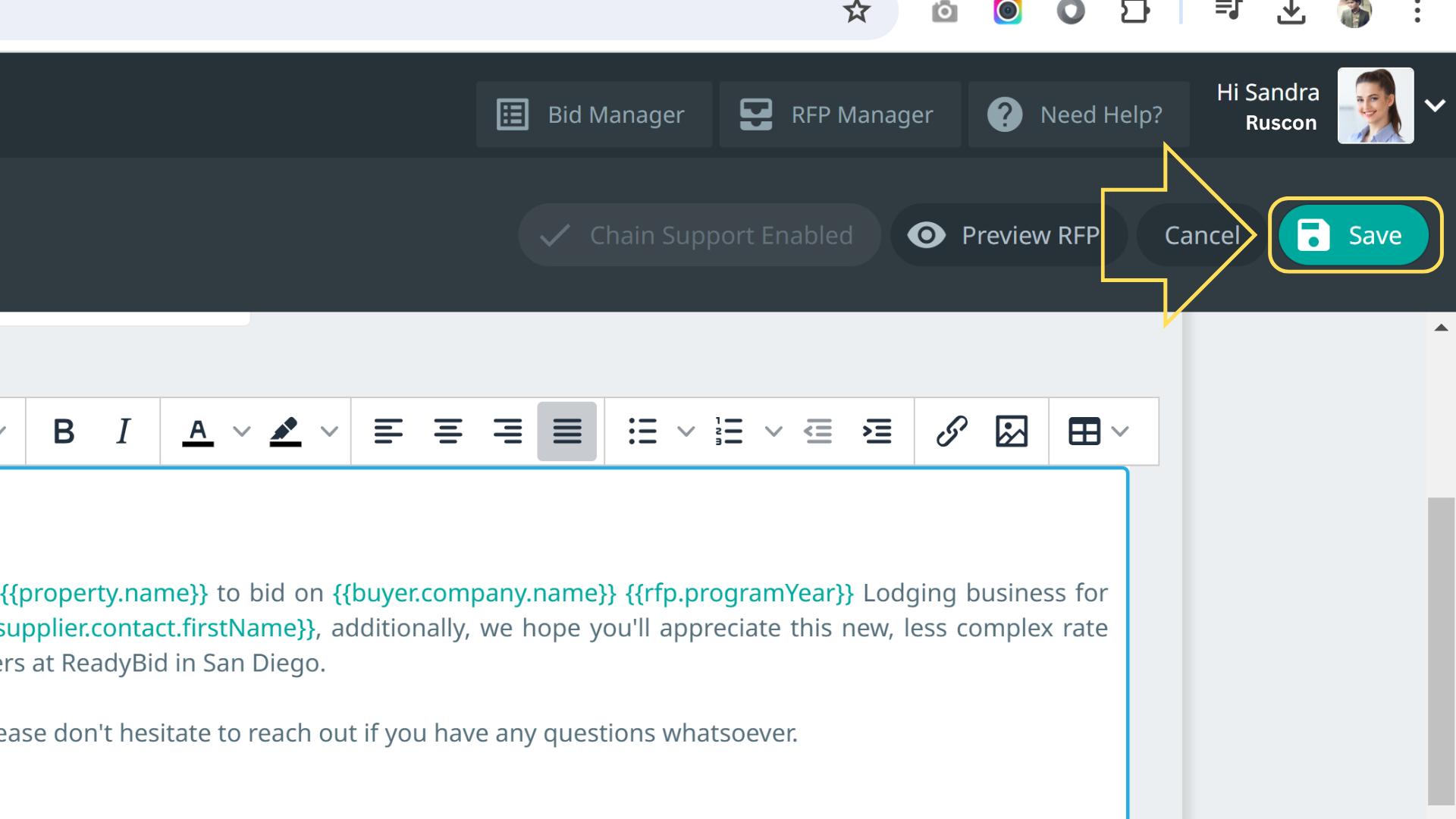The image size is (1456, 819).
Task: Toggle Chain Support Enabled
Action: tap(698, 235)
